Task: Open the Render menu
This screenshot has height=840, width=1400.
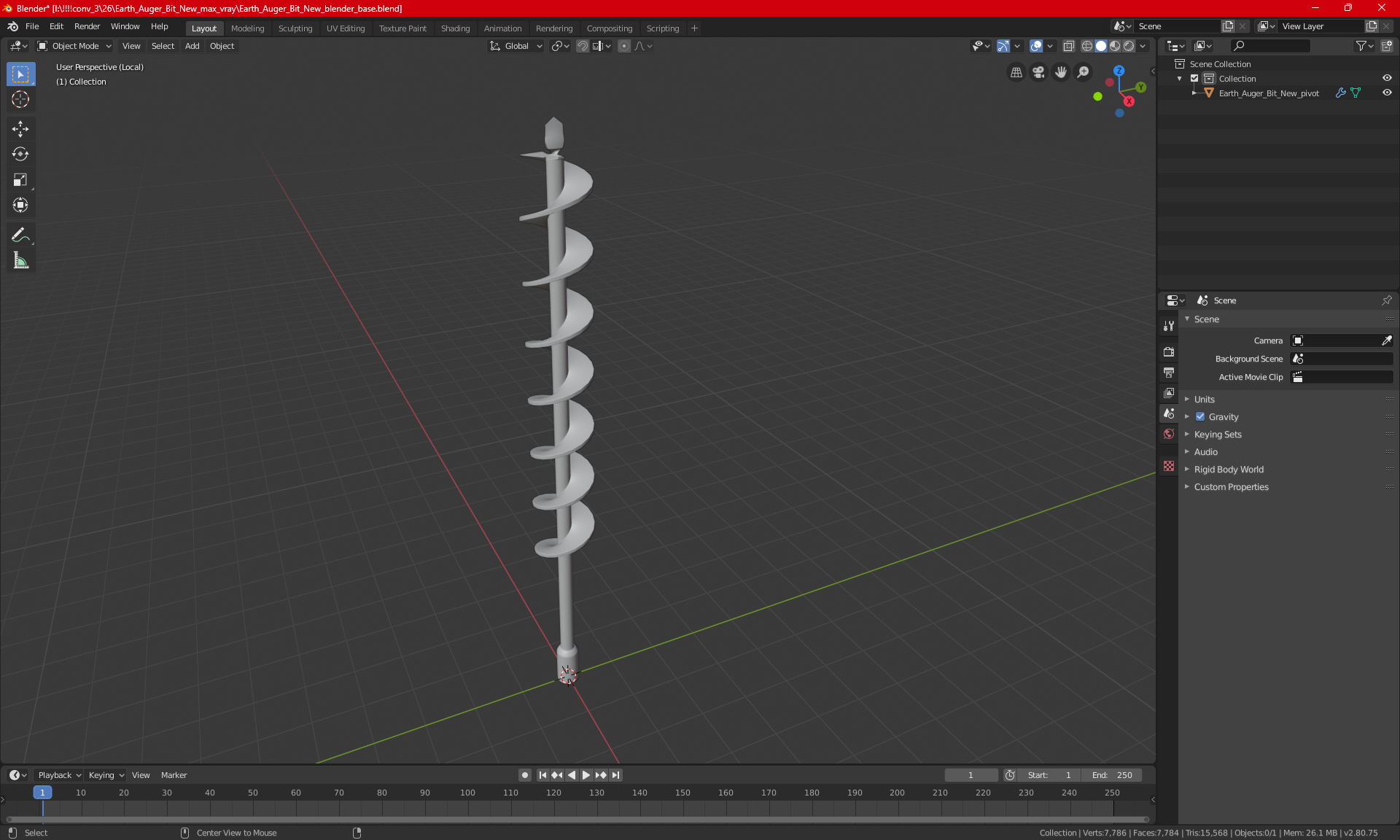Action: coord(87,26)
